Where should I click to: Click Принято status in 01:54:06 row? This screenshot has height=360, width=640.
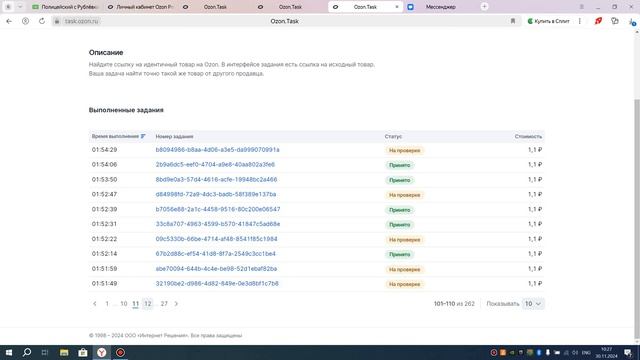(x=400, y=165)
